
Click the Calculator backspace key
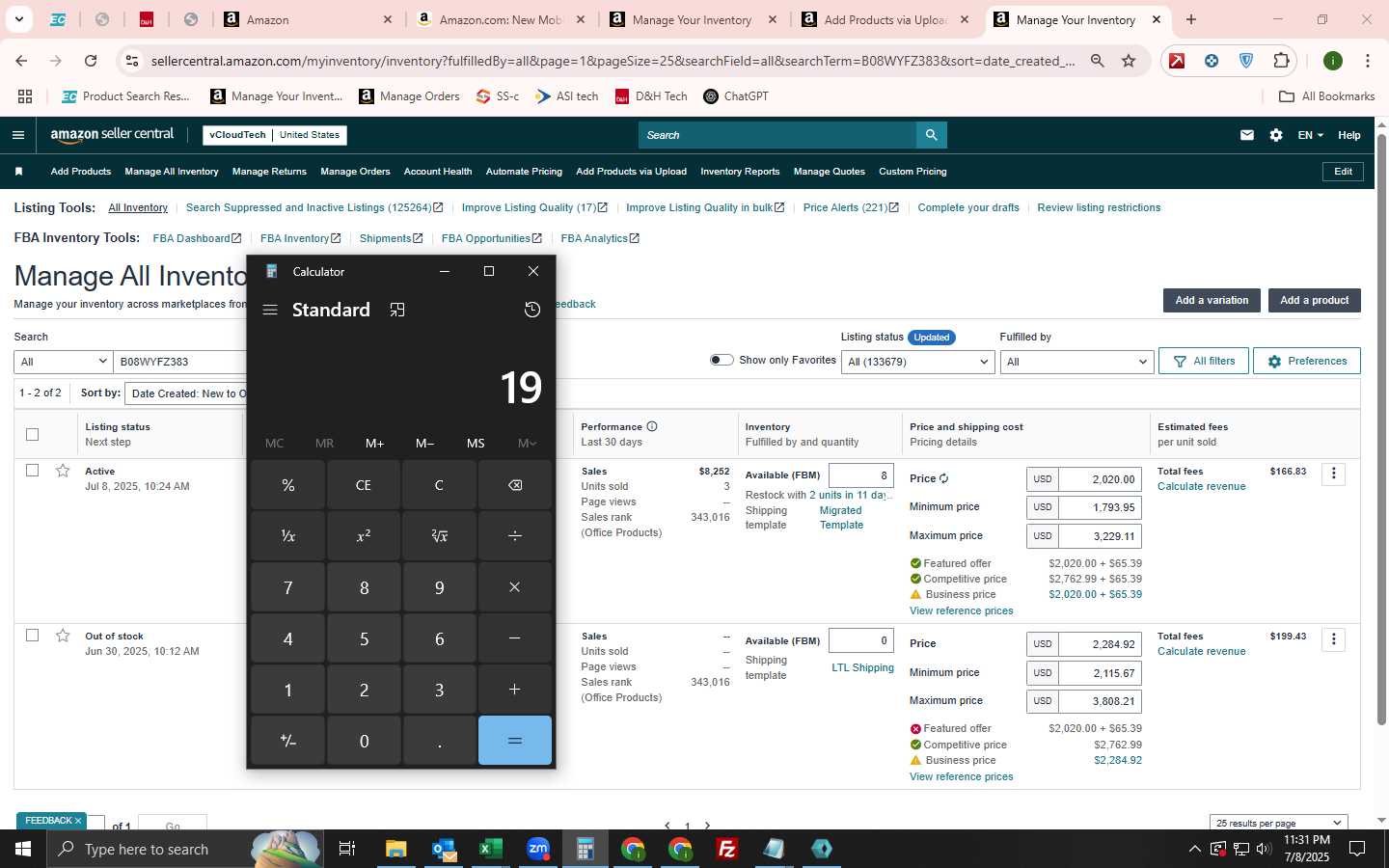click(515, 485)
